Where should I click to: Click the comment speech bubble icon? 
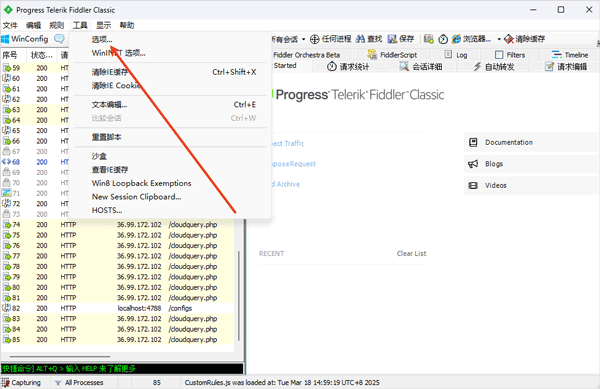pyautogui.click(x=59, y=39)
